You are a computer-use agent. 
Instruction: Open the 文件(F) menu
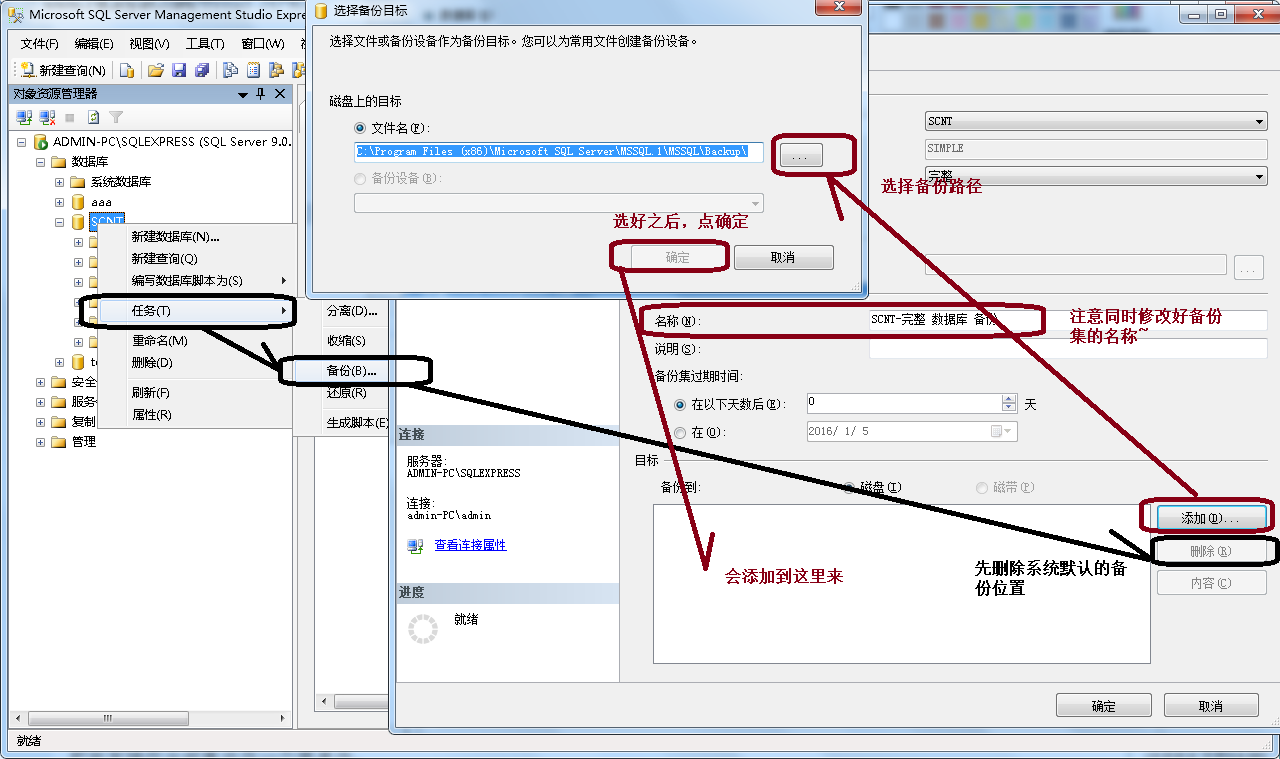coord(40,44)
